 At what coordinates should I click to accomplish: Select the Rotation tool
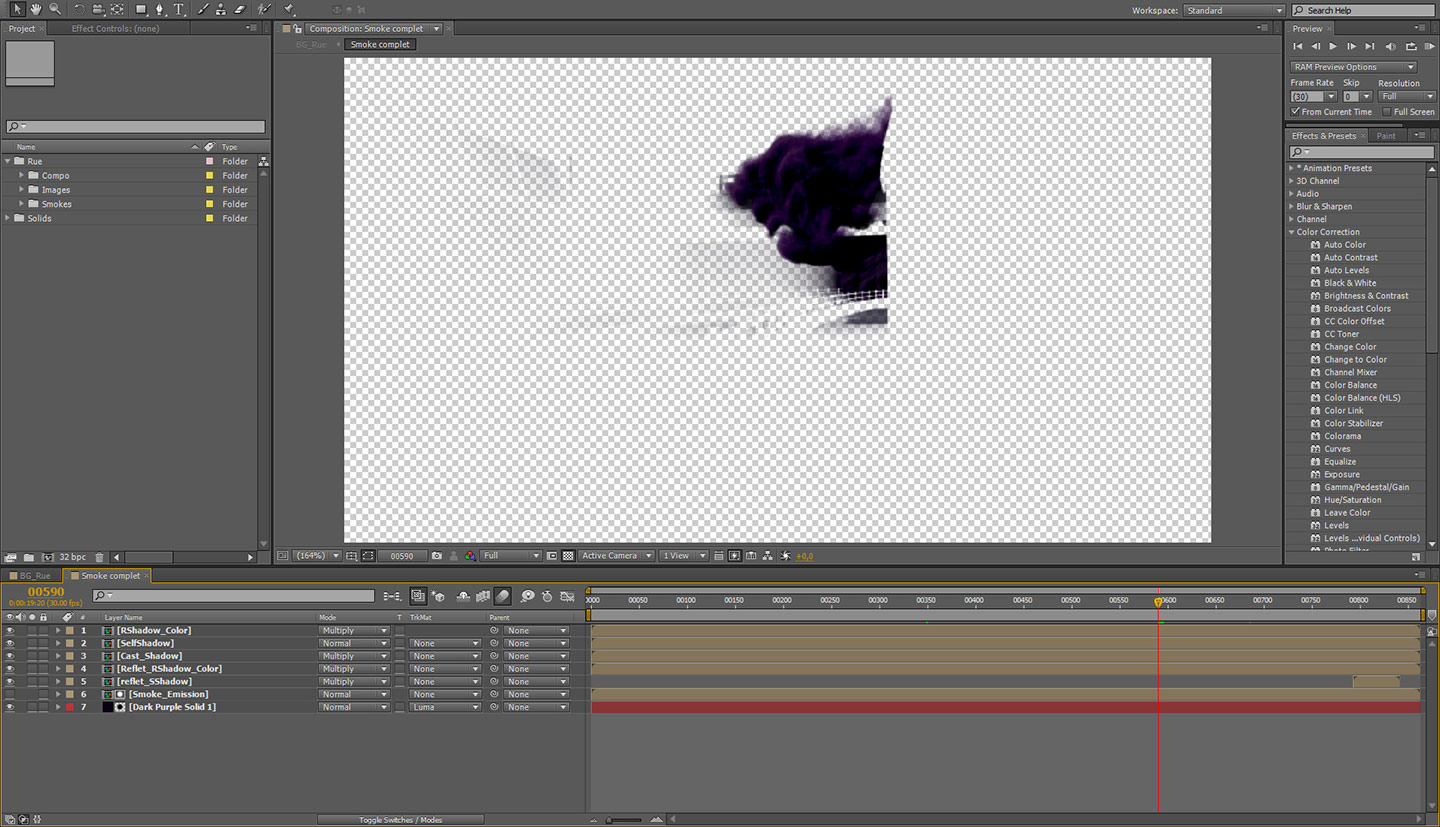point(79,9)
